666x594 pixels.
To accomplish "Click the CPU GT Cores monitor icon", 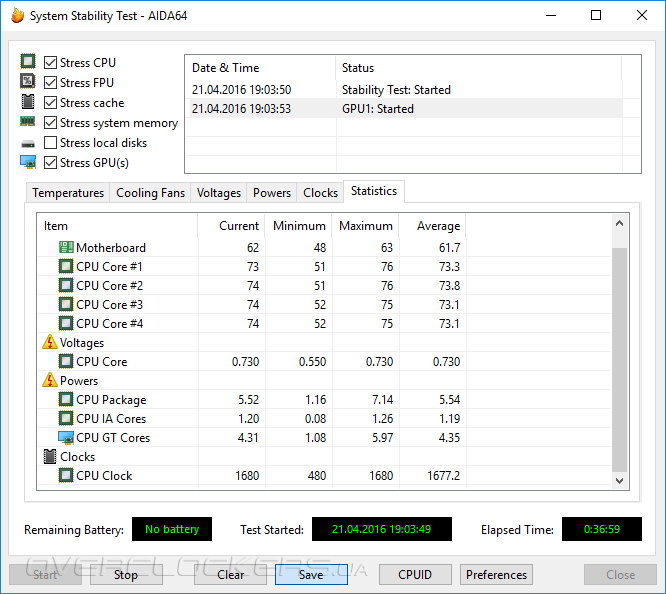I will (x=66, y=438).
